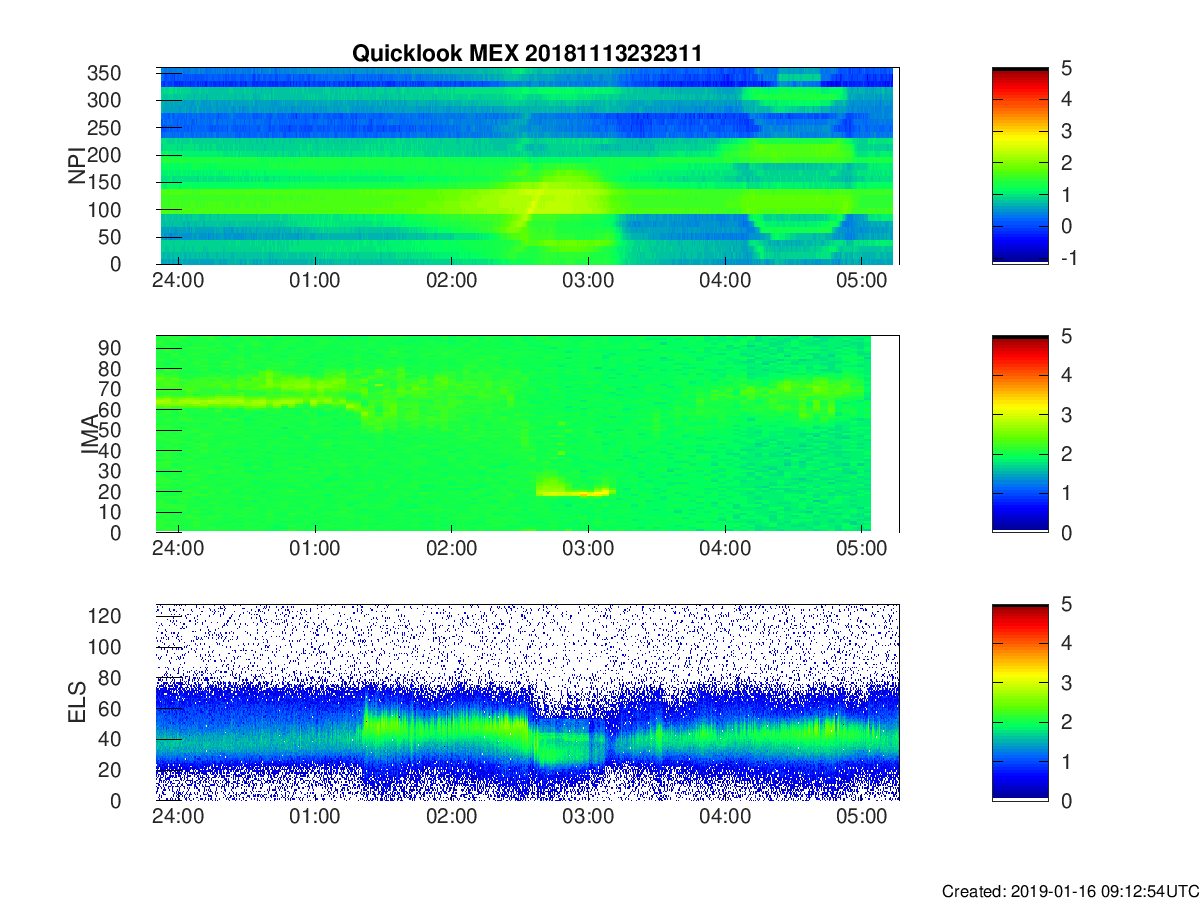Click the colorbar beside the NPI plot
This screenshot has width=1200, height=900.
tap(1020, 166)
